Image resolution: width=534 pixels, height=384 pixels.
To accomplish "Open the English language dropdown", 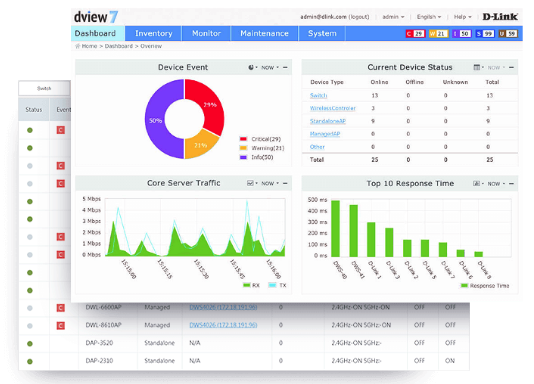I will tap(429, 17).
